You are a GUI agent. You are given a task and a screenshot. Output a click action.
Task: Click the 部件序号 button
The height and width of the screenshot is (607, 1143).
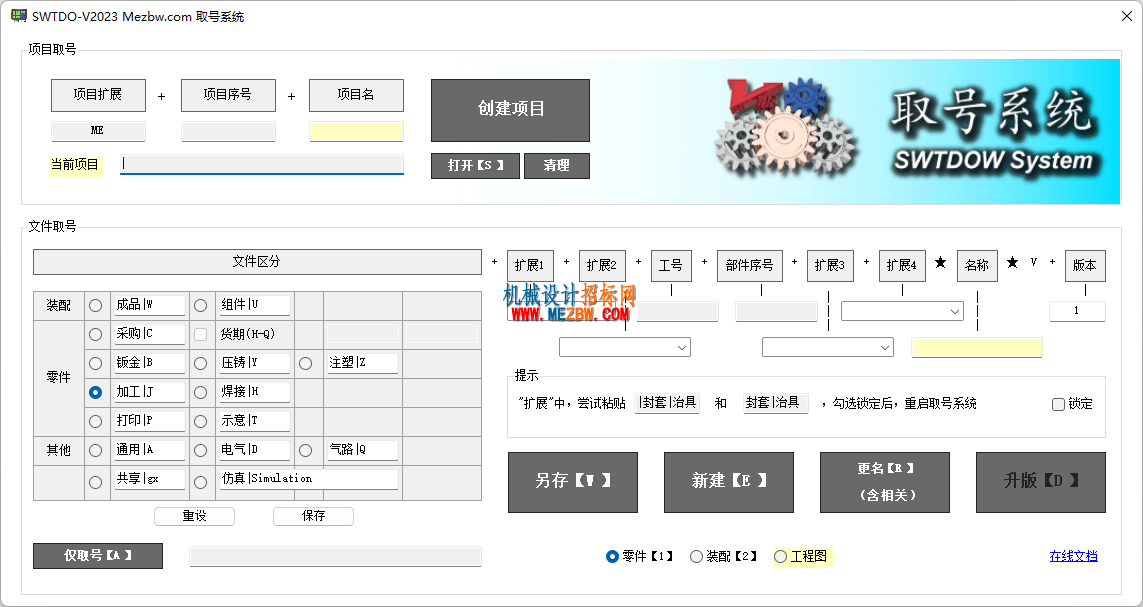tap(749, 265)
